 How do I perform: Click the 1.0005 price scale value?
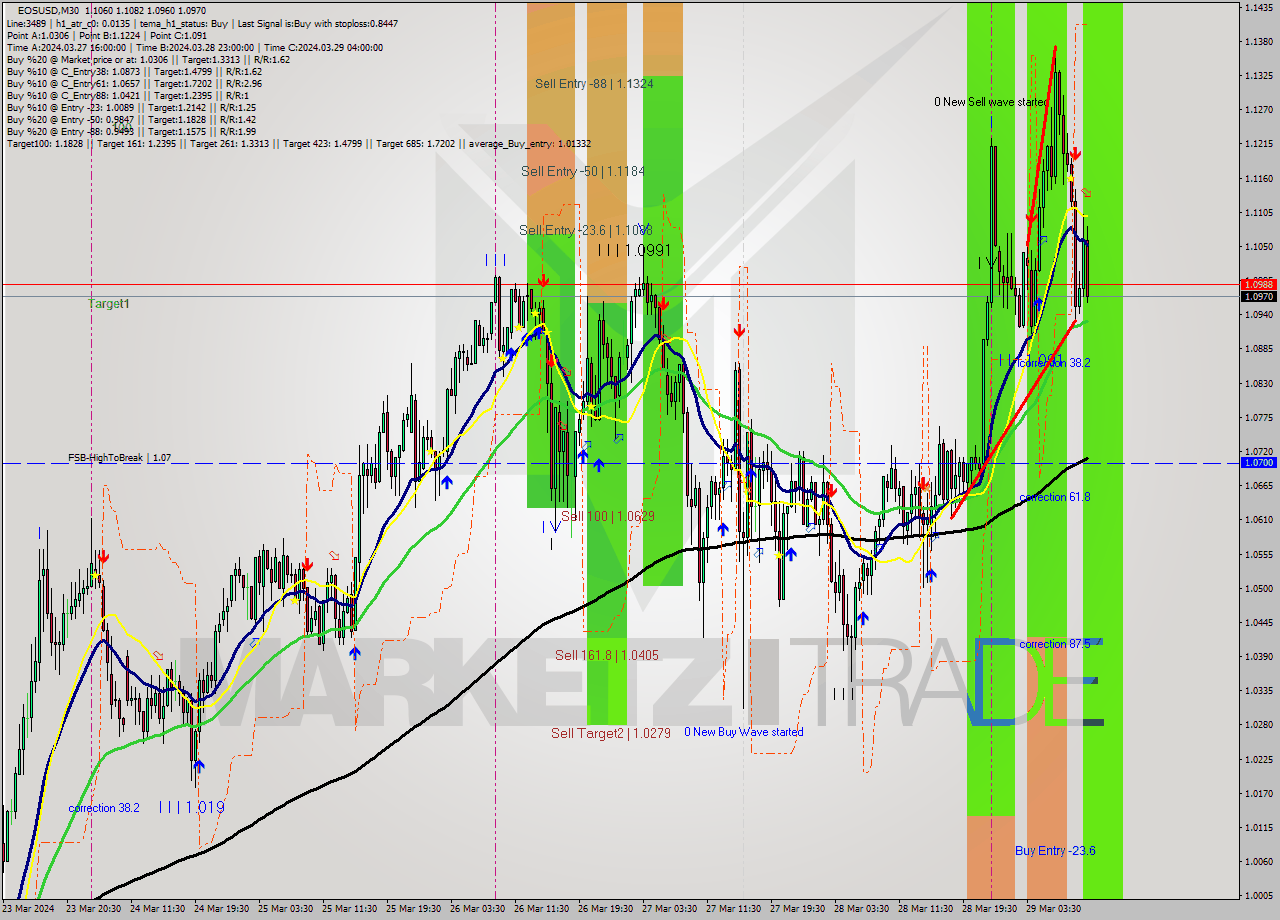(x=1258, y=895)
